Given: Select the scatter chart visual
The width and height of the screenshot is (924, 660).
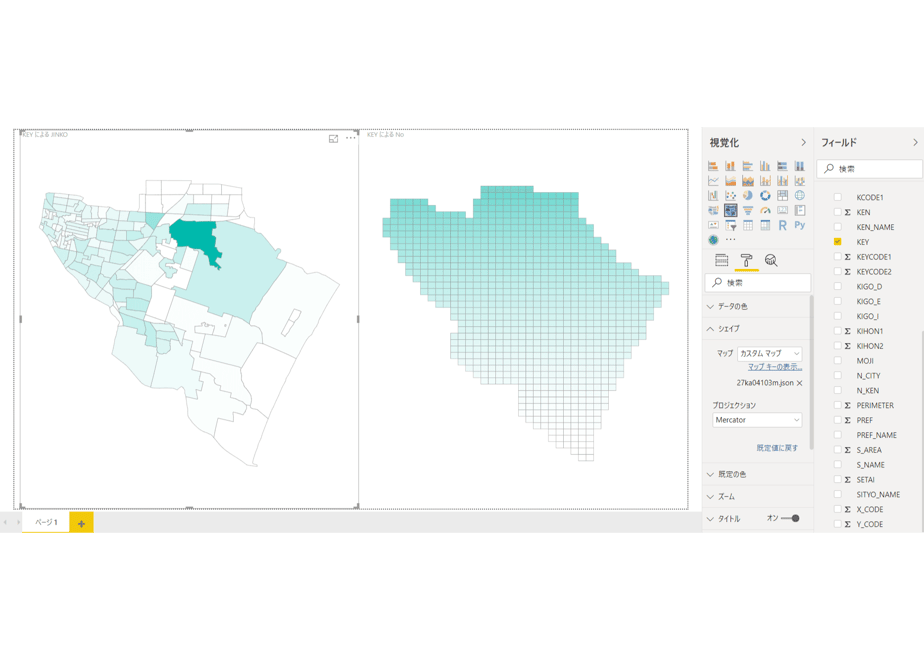Looking at the screenshot, I should [730, 195].
